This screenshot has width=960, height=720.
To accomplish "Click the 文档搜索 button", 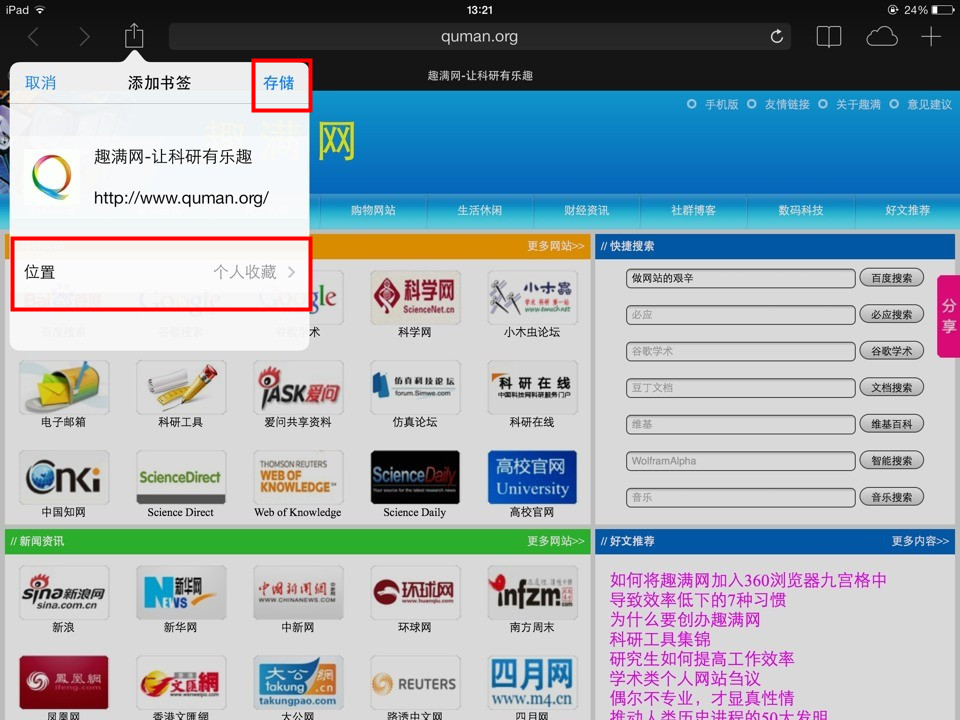I will (891, 388).
